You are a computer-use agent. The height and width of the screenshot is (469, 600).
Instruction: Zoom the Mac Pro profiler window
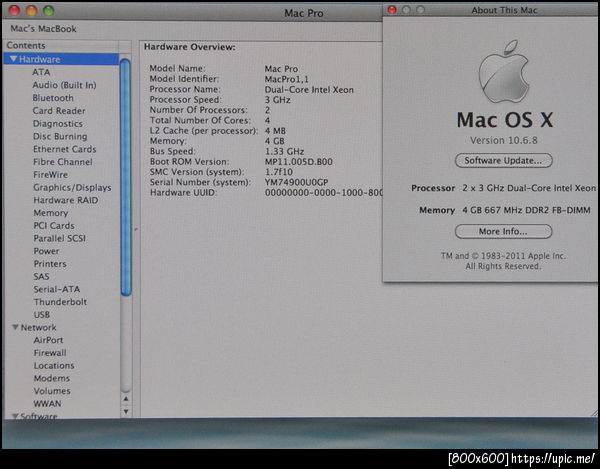[49, 10]
